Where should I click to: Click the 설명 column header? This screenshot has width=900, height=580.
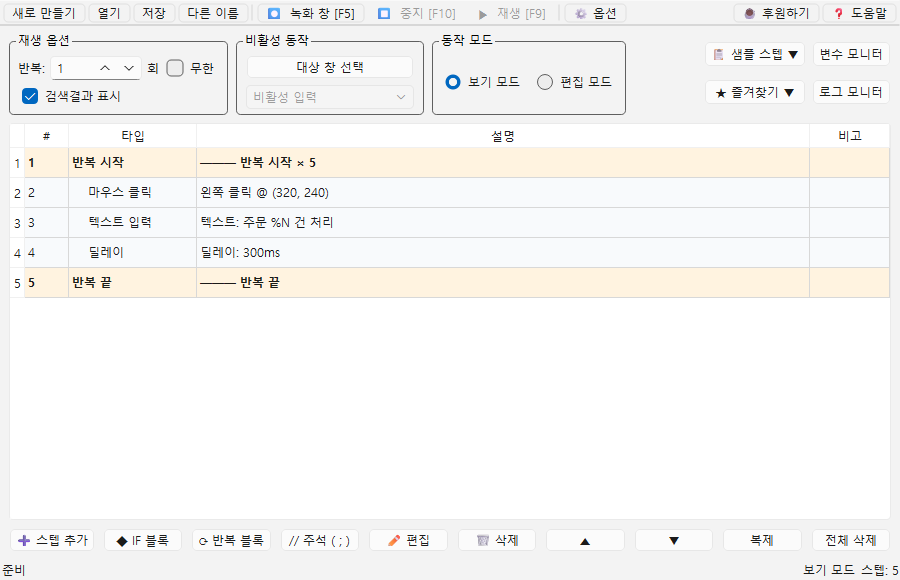pyautogui.click(x=503, y=136)
